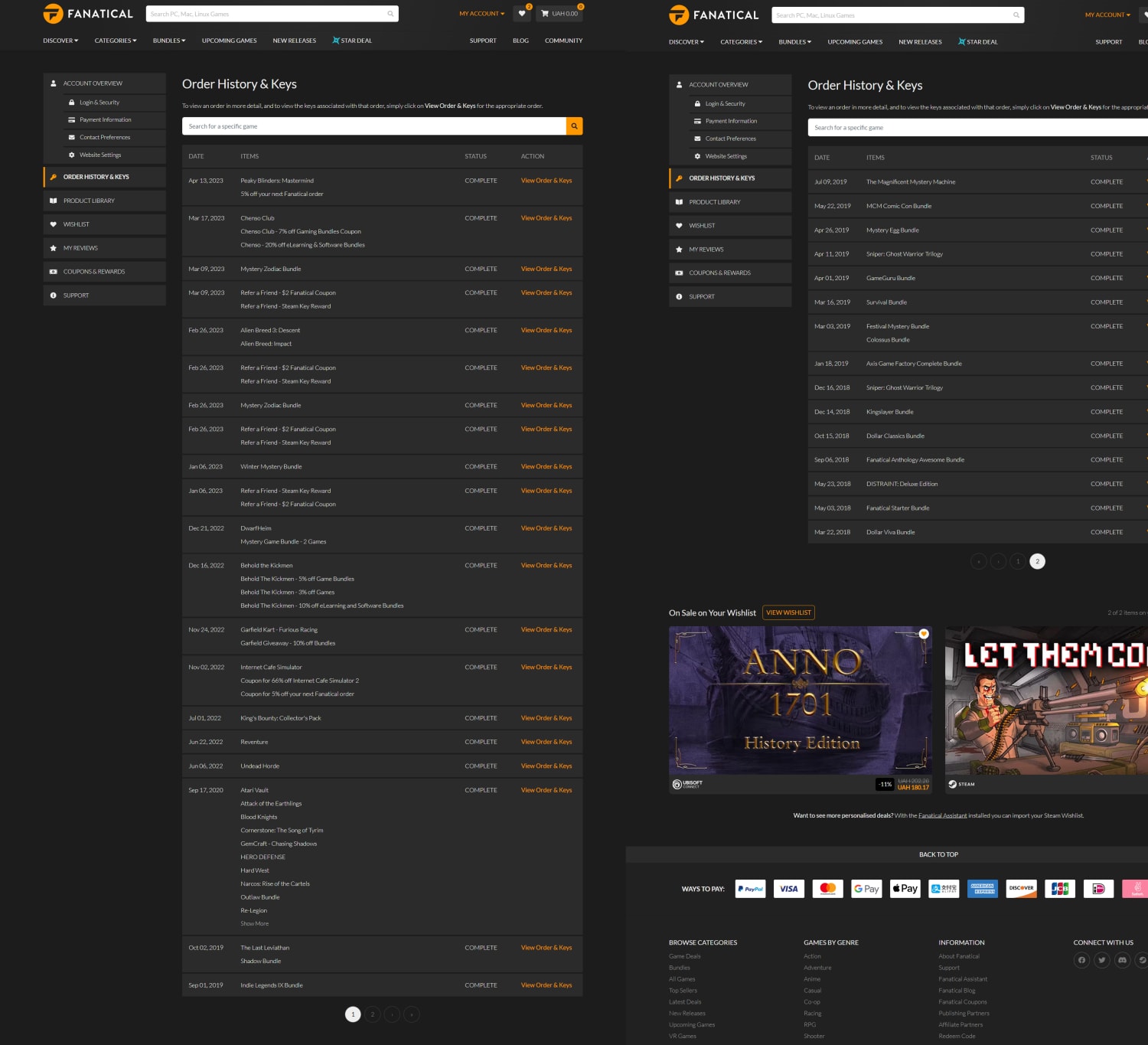Open Account Overview in the right sidebar

tap(730, 84)
